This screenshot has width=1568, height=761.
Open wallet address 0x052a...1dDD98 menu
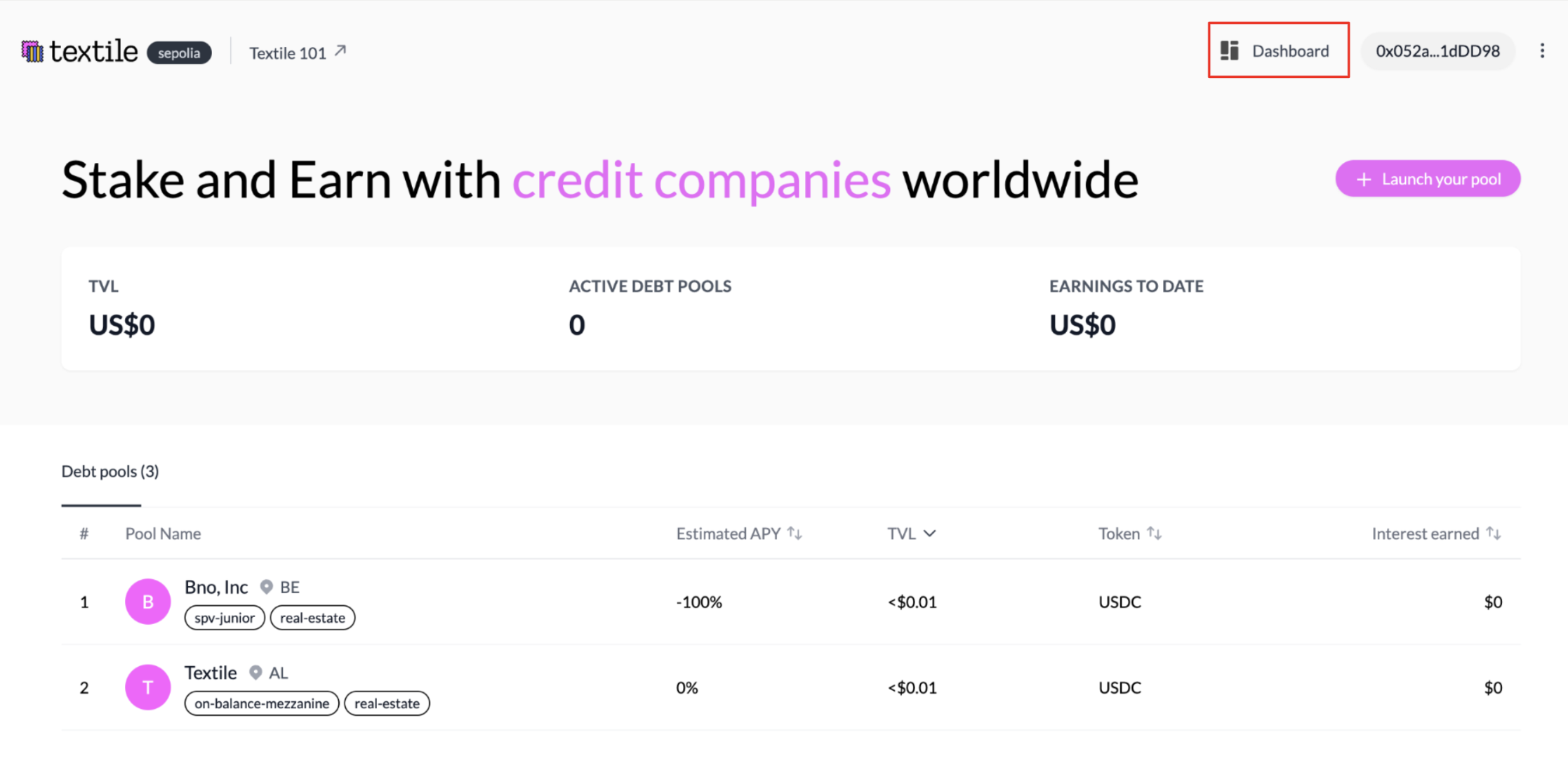(x=1437, y=51)
